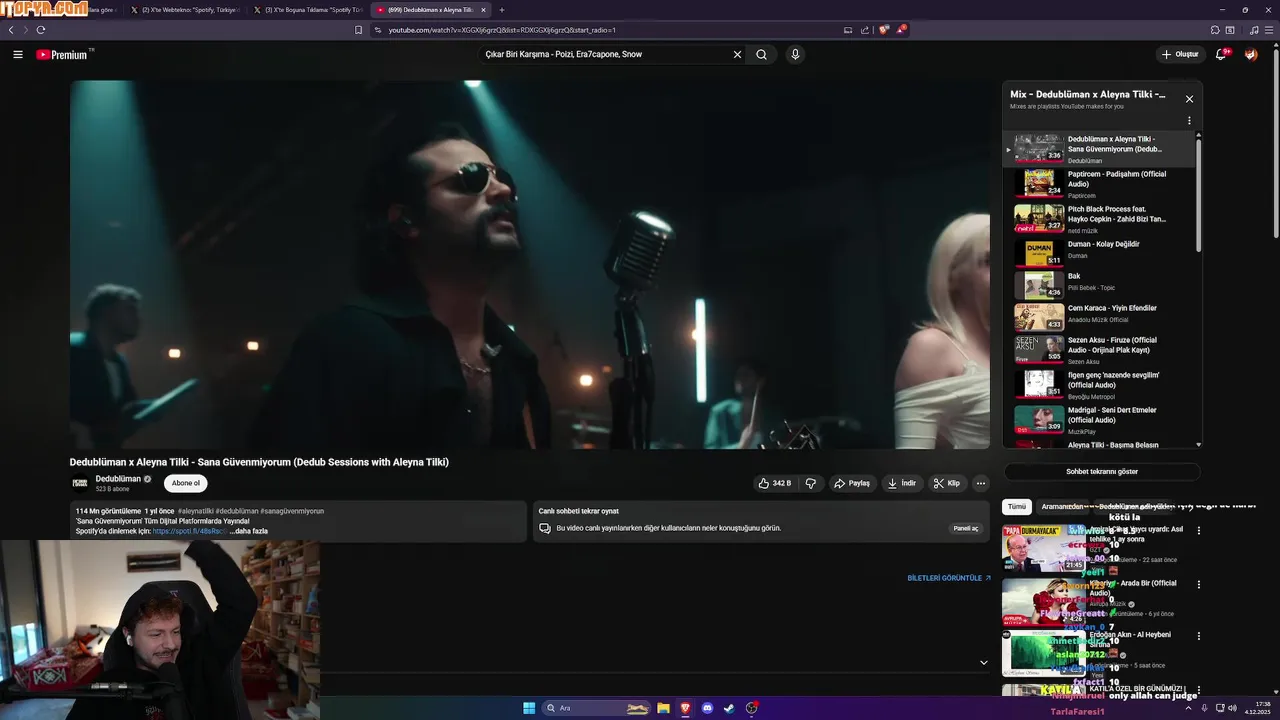
Task: Go back with the browser arrow
Action: tap(11, 30)
